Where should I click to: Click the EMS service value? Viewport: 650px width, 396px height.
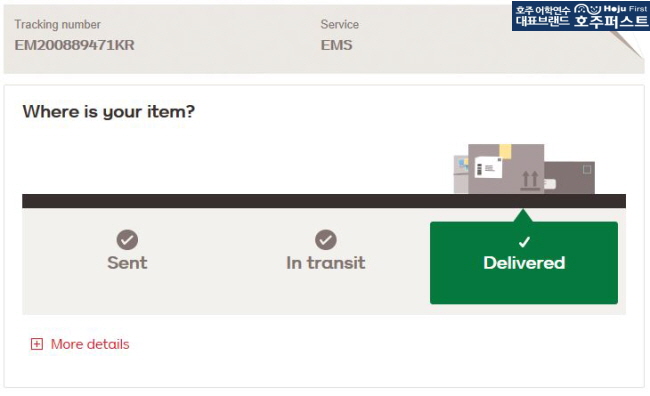337,45
